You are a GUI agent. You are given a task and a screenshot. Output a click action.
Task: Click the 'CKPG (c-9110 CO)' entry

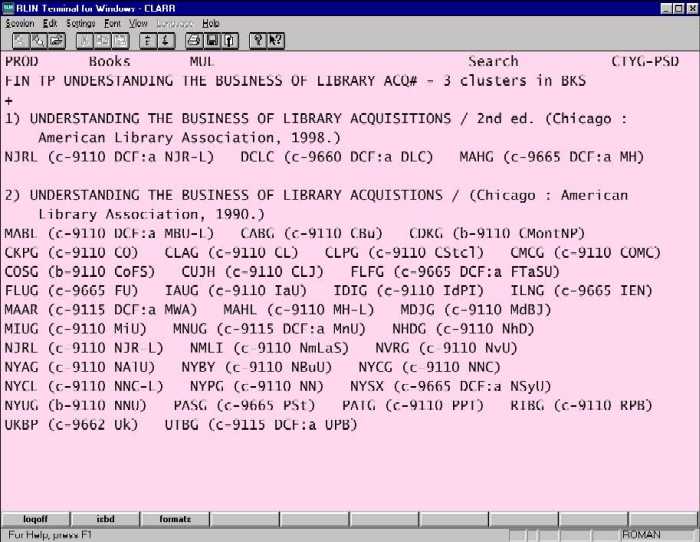tap(71, 253)
